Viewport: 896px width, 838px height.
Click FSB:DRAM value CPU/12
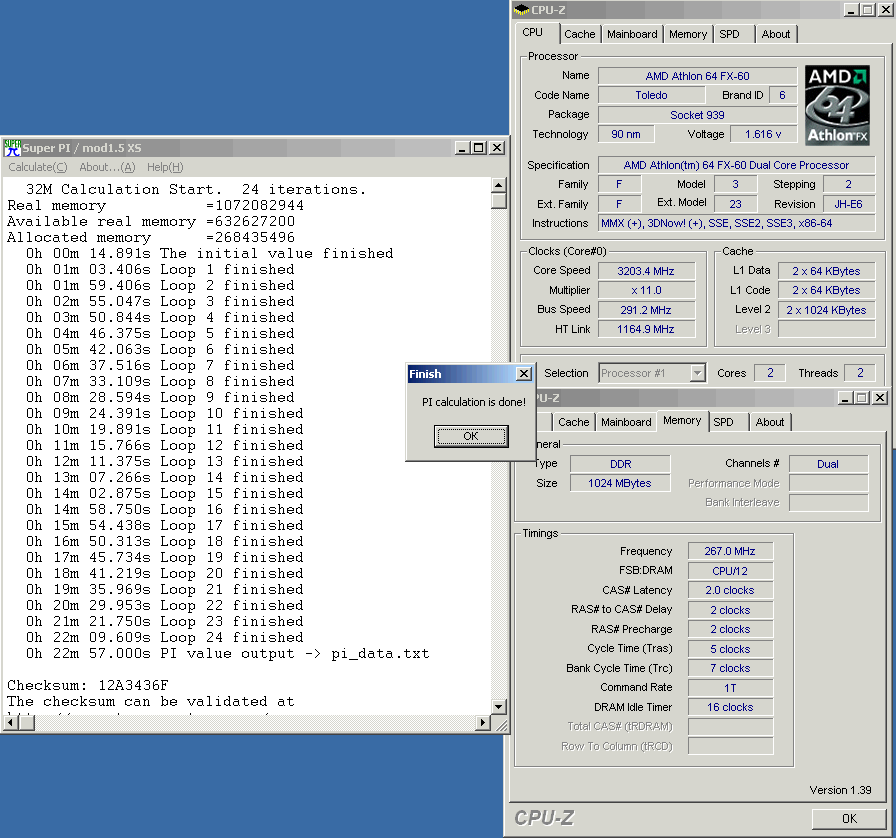730,570
